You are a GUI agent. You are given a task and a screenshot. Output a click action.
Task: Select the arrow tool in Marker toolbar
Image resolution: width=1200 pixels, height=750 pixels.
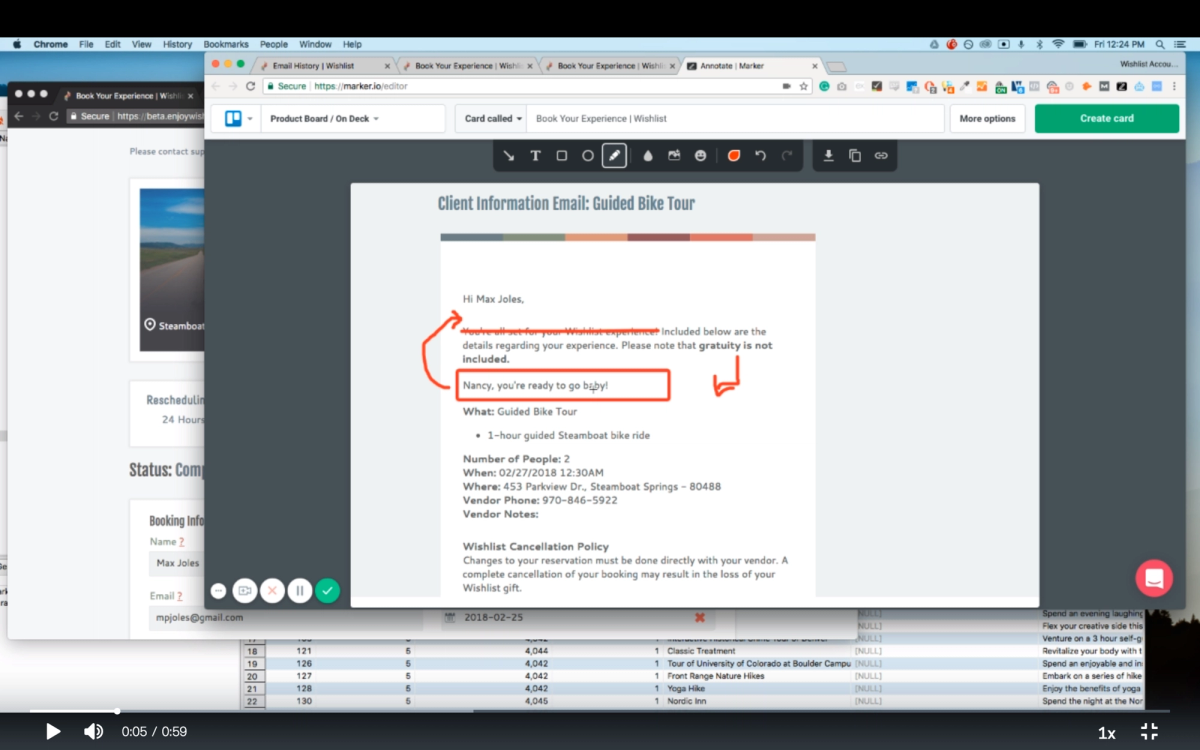(509, 156)
